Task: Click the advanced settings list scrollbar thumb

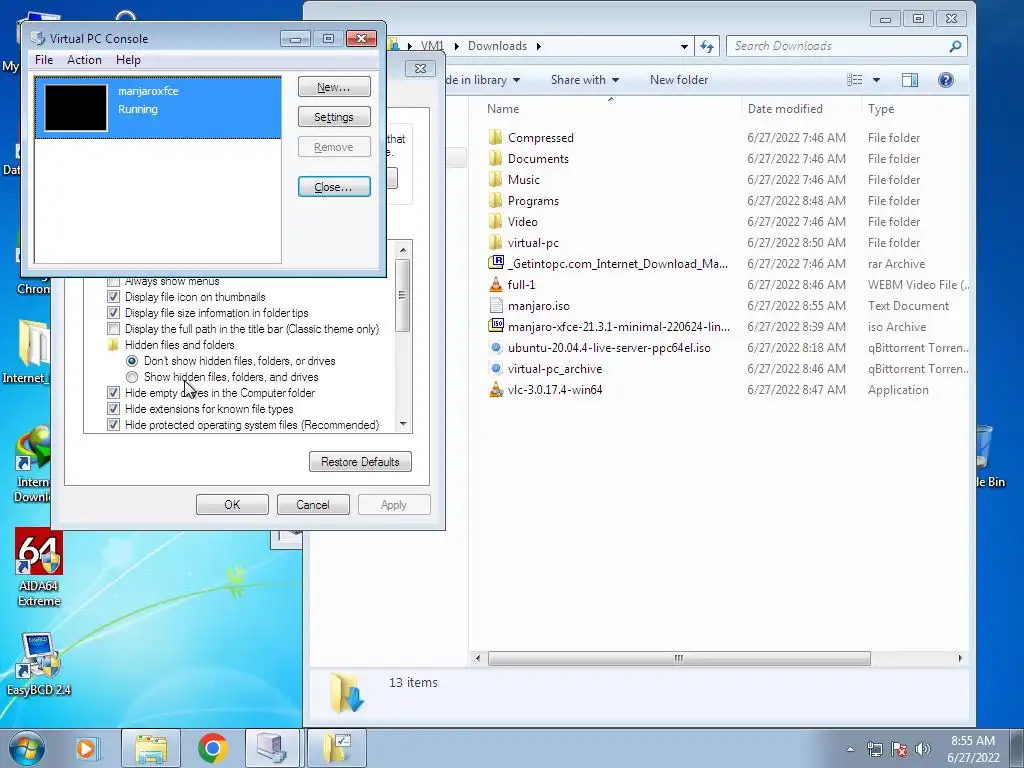Action: pyautogui.click(x=402, y=295)
